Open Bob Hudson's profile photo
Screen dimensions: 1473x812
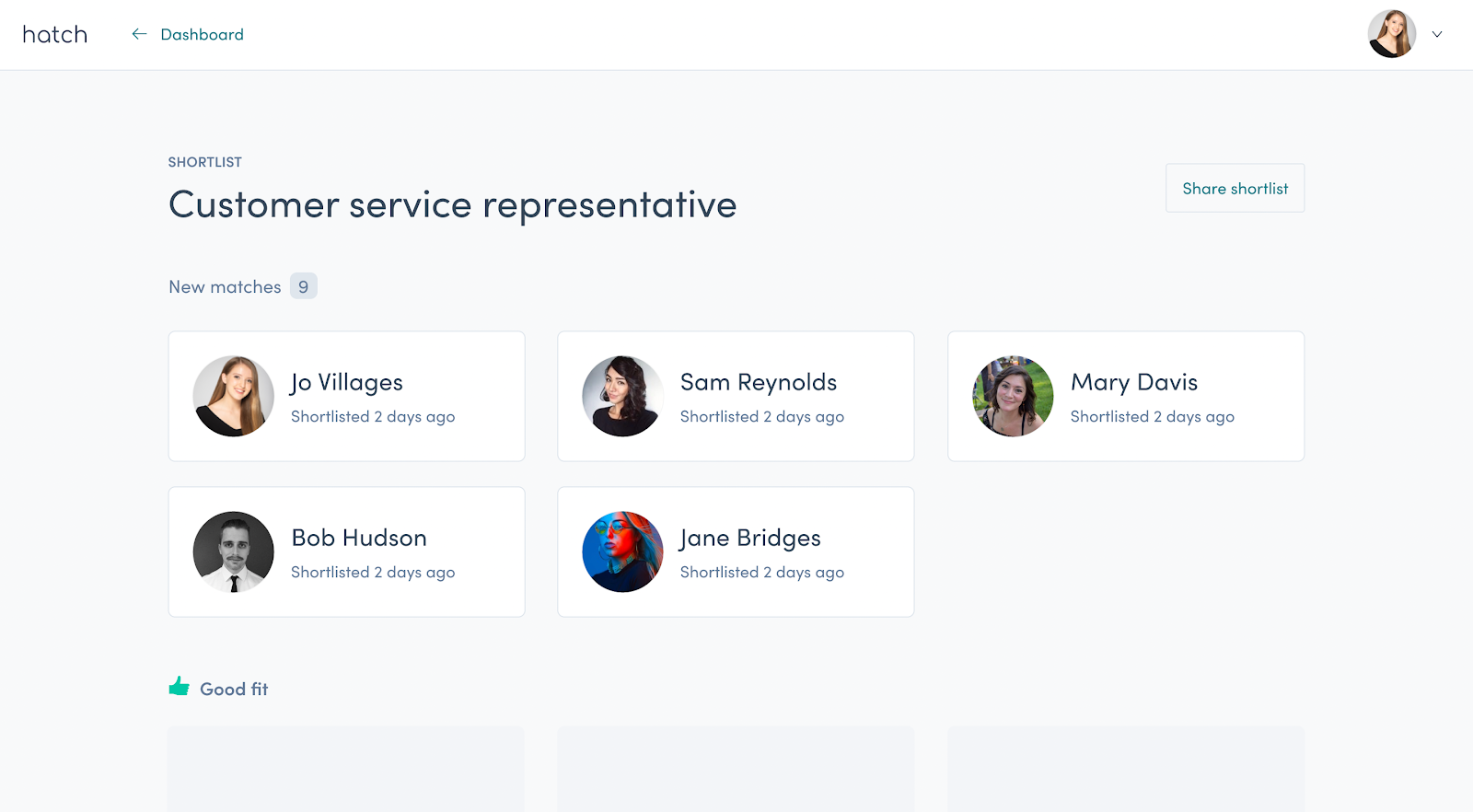pyautogui.click(x=234, y=551)
